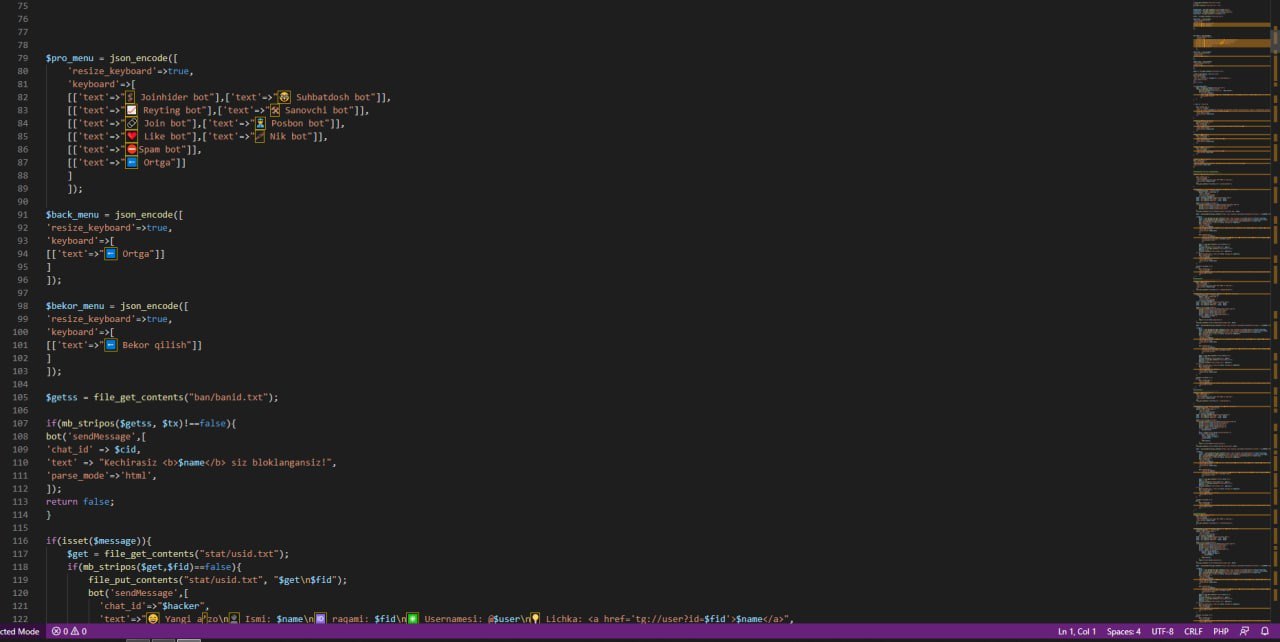Viewport: 1280px width, 642px height.
Task: Change indentation via Spaces: 4
Action: tap(1124, 632)
